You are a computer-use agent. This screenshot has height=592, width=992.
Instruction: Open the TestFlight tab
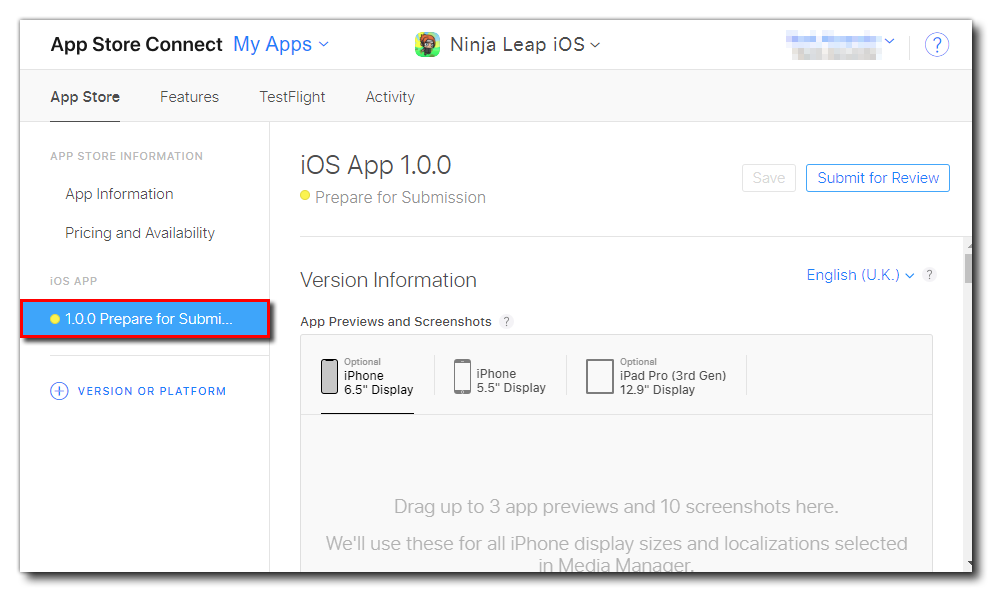(x=292, y=97)
